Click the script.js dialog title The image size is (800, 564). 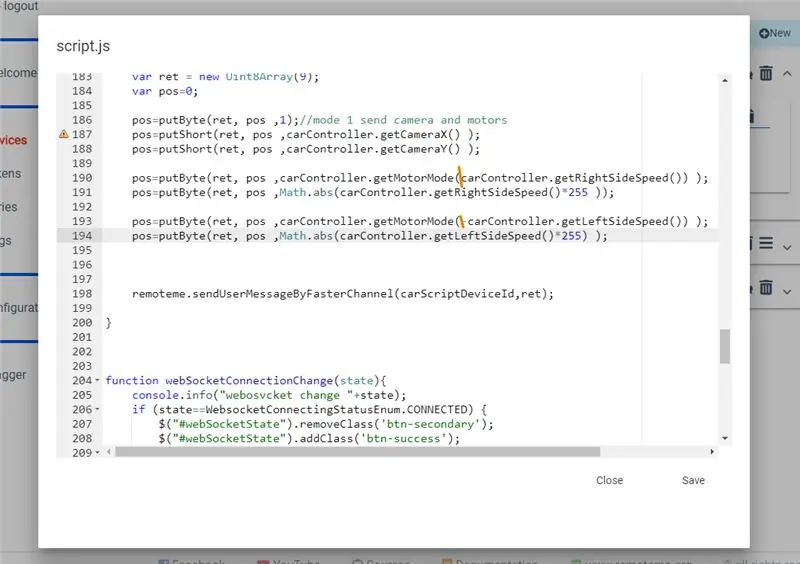[x=83, y=46]
